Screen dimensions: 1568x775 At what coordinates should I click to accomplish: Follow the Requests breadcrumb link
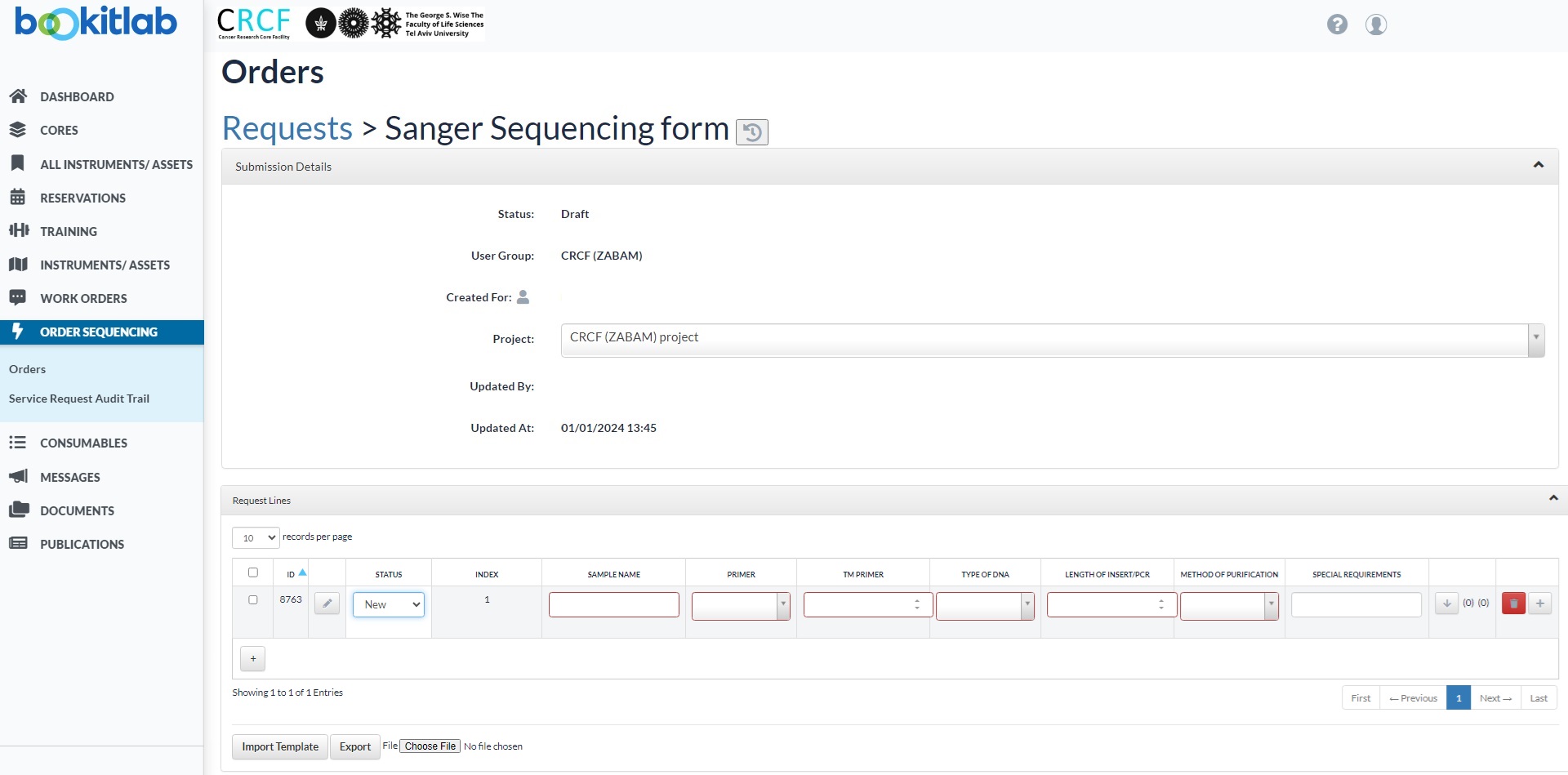(x=287, y=128)
